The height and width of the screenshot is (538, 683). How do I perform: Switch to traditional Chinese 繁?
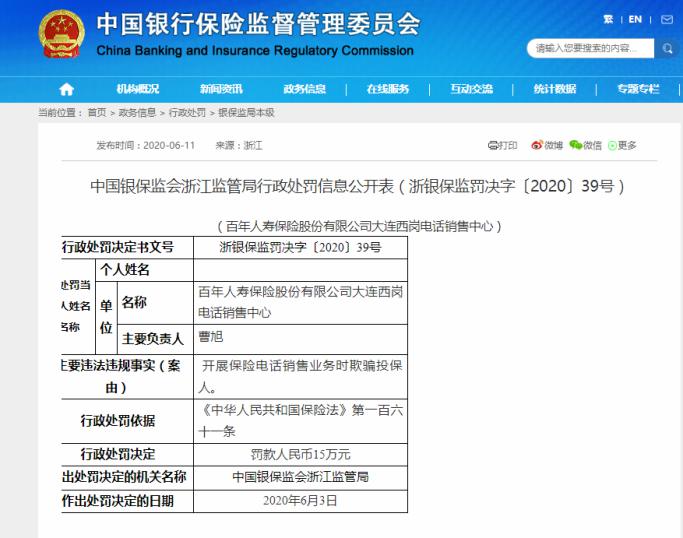point(608,20)
